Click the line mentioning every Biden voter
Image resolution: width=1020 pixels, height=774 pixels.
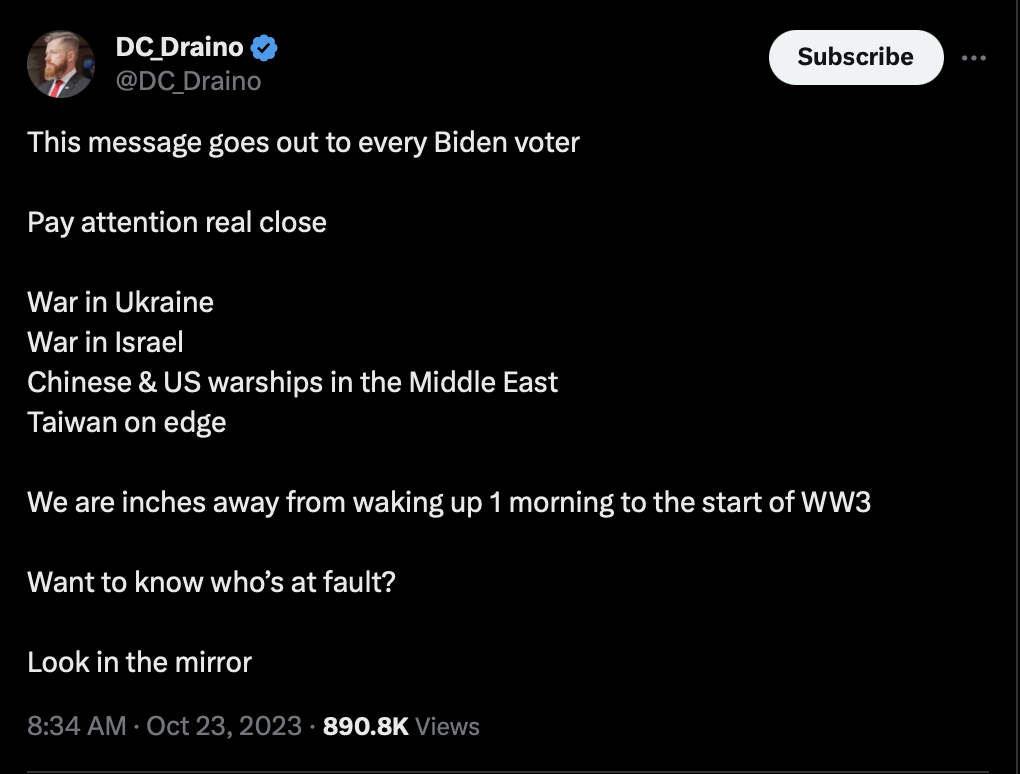pyautogui.click(x=303, y=142)
